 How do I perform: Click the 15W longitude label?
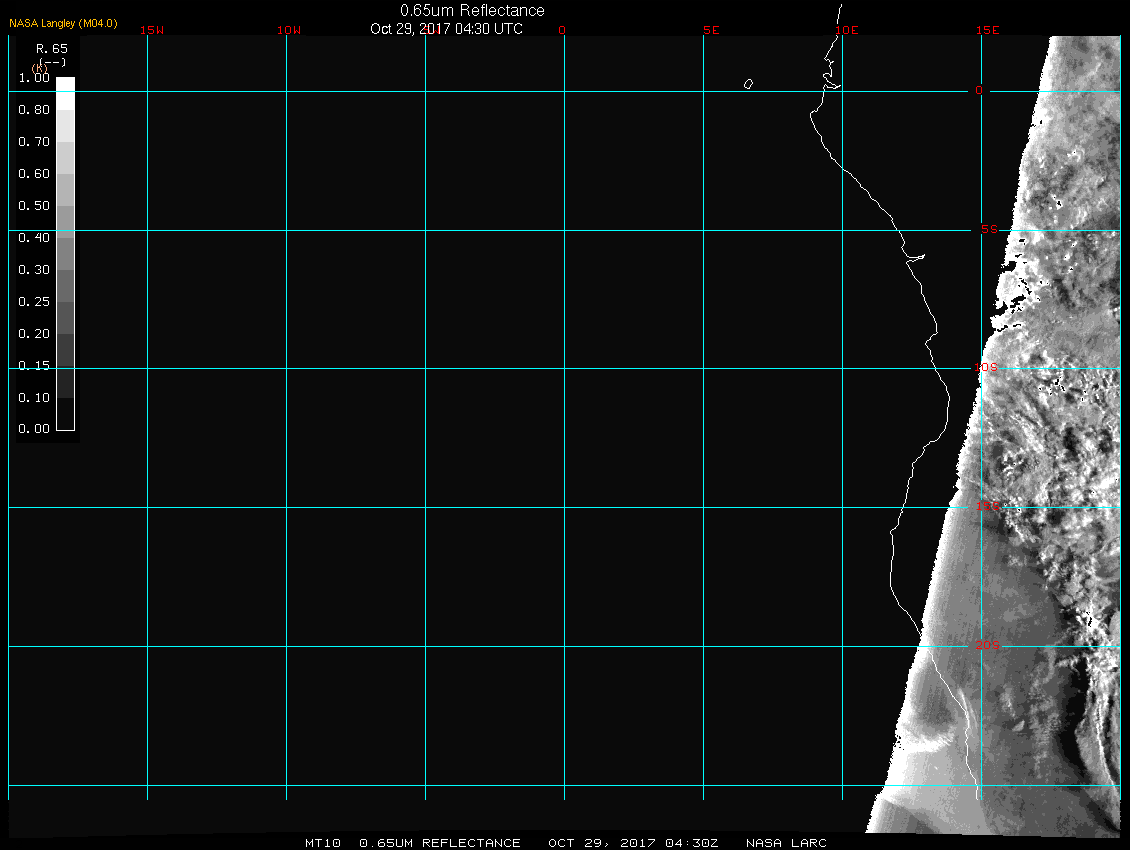pos(152,30)
